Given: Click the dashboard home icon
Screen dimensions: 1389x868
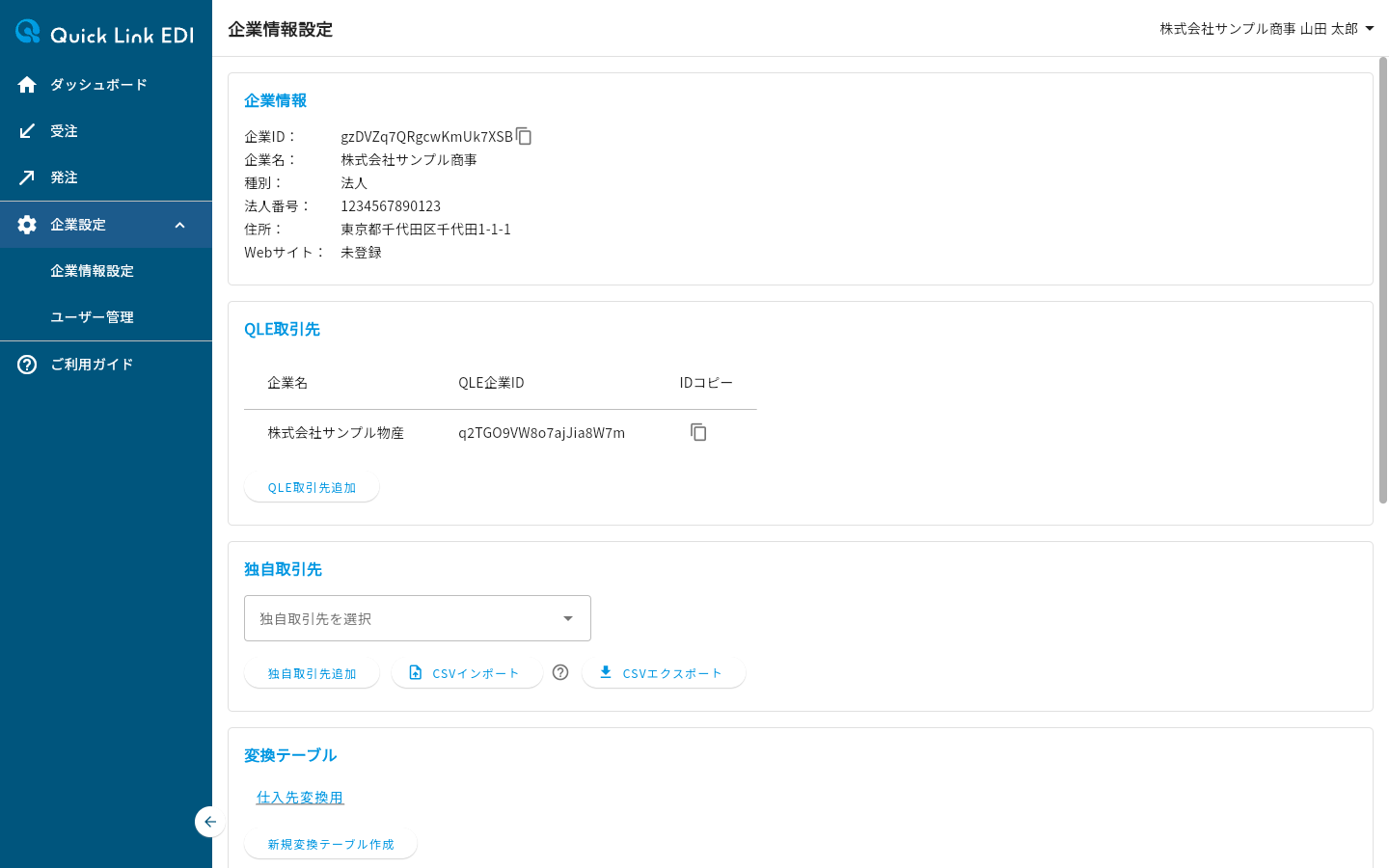Looking at the screenshot, I should [x=27, y=85].
